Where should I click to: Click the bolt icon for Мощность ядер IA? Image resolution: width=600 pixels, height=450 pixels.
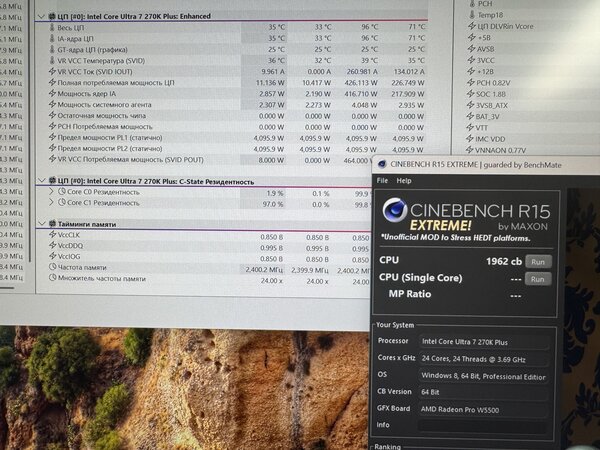tap(52, 93)
